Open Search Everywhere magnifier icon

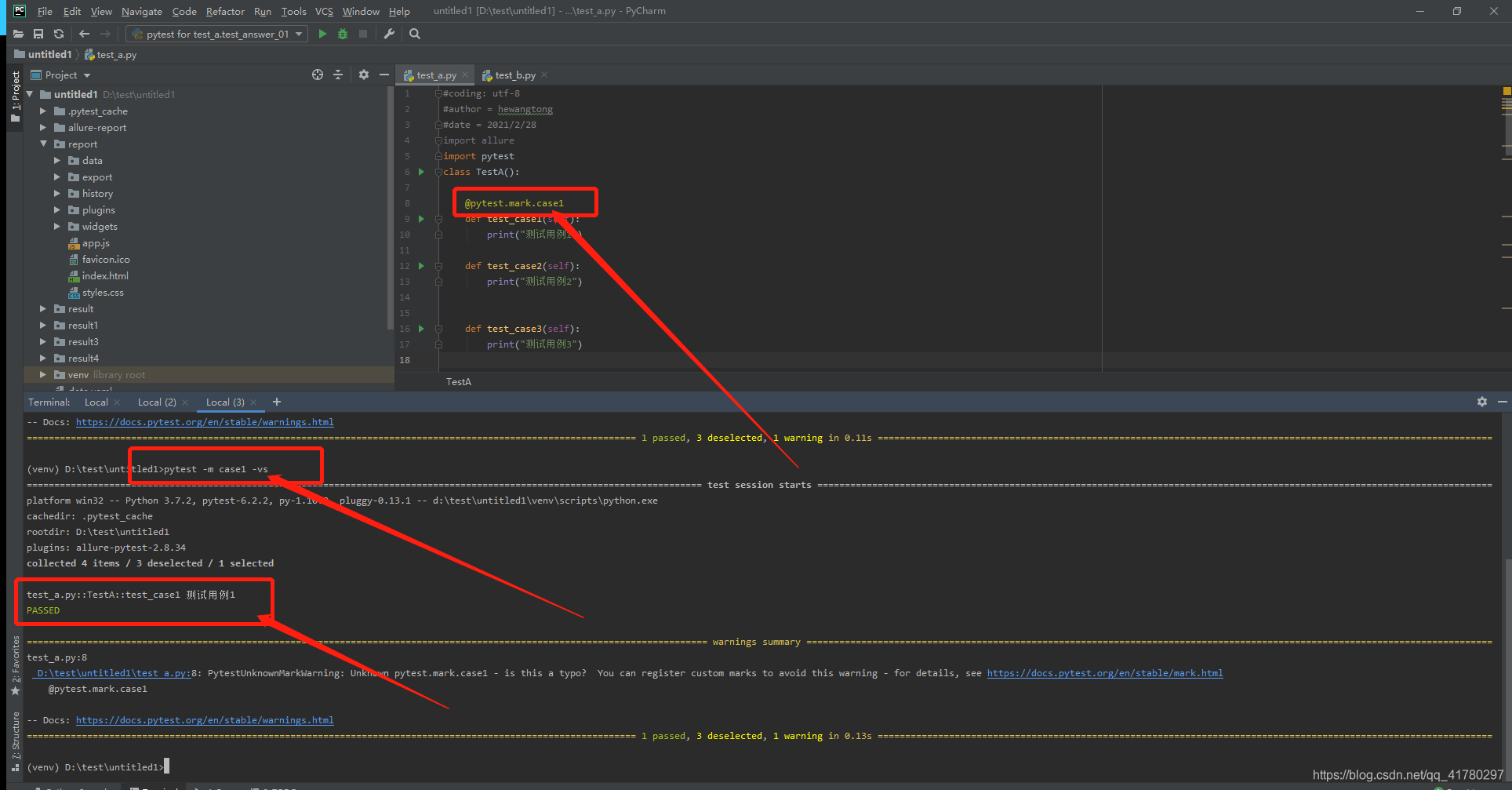pos(415,34)
